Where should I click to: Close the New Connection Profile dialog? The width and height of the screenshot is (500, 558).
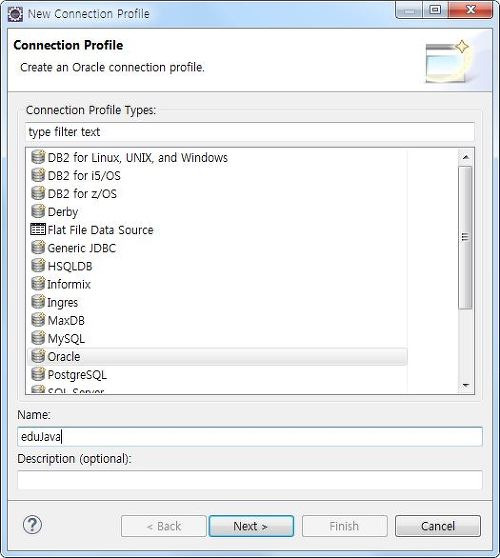click(x=470, y=10)
